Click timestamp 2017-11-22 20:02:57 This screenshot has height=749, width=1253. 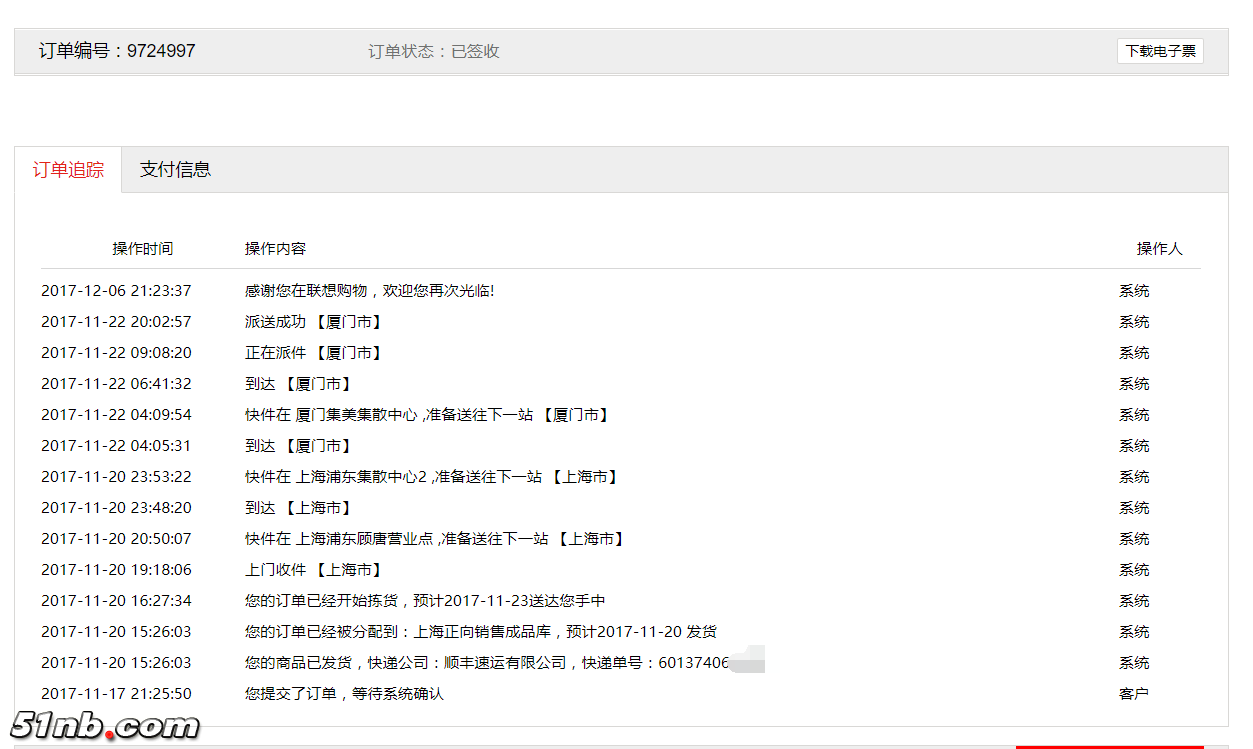[116, 322]
